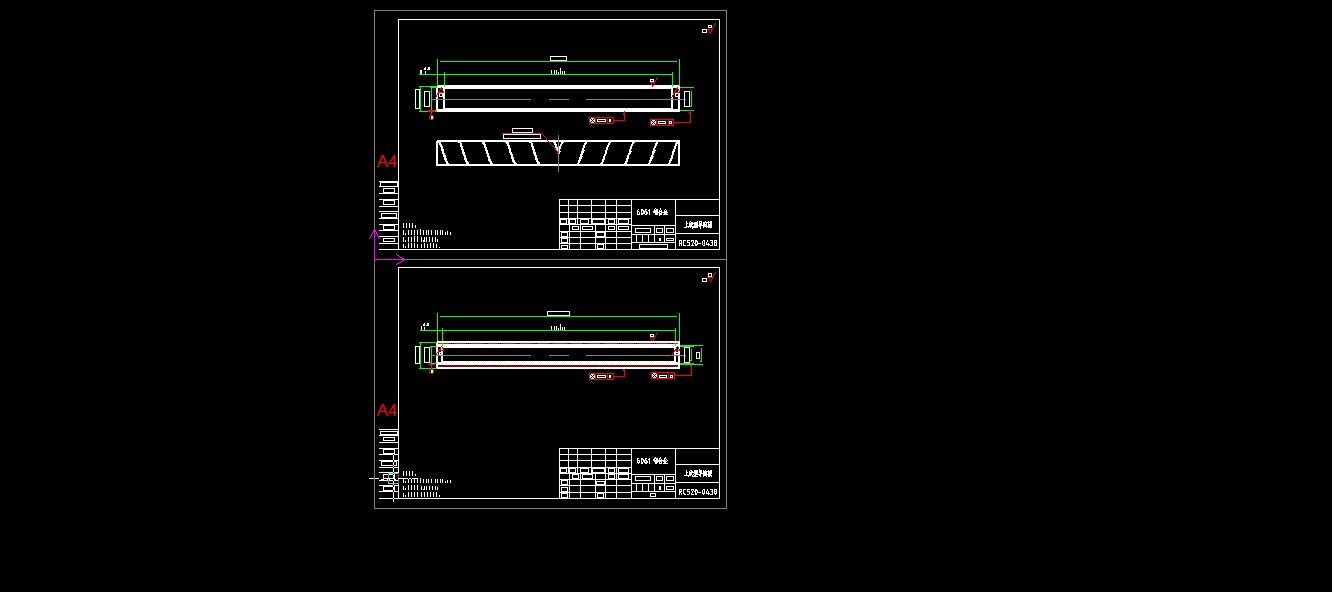This screenshot has width=1332, height=592.
Task: Select lower sheet's top-right corner roughness symbol
Action: click(x=707, y=277)
